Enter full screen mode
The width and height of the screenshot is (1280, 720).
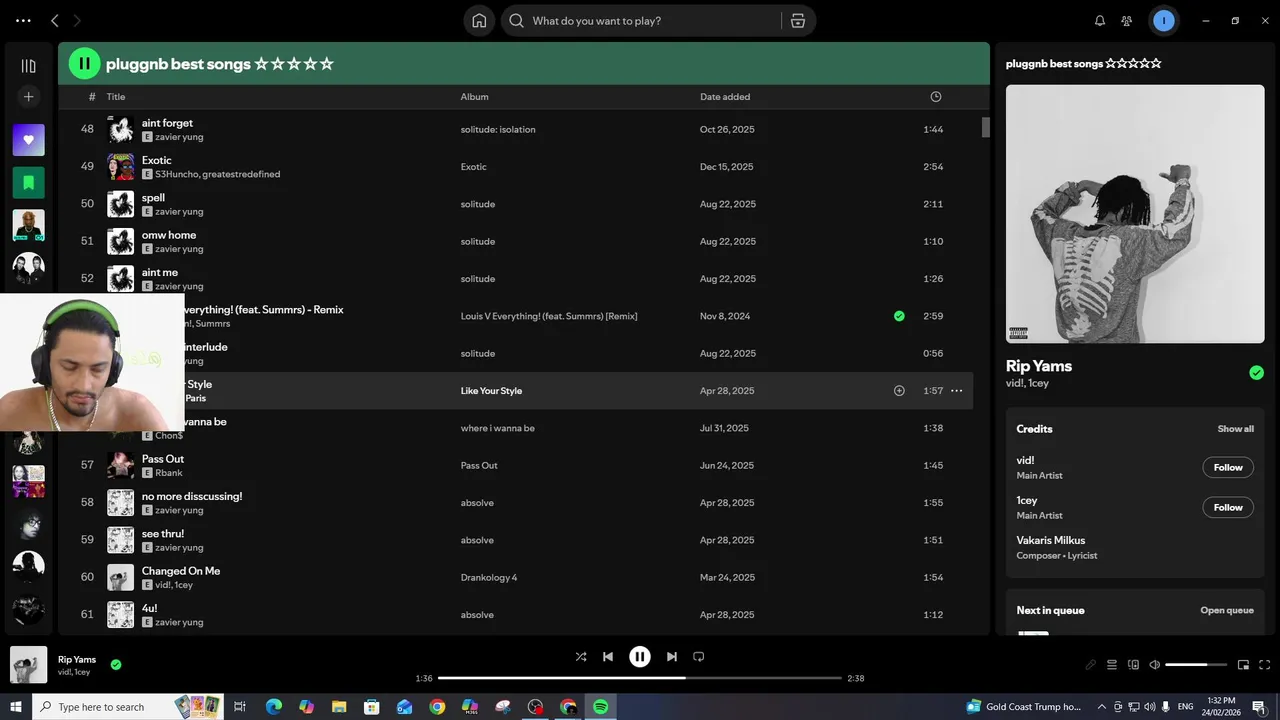pyautogui.click(x=1264, y=665)
